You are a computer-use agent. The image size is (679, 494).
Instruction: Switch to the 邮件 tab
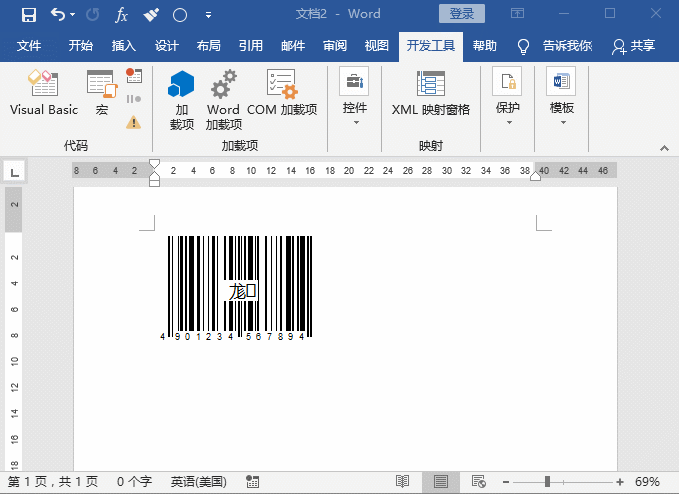pyautogui.click(x=293, y=45)
